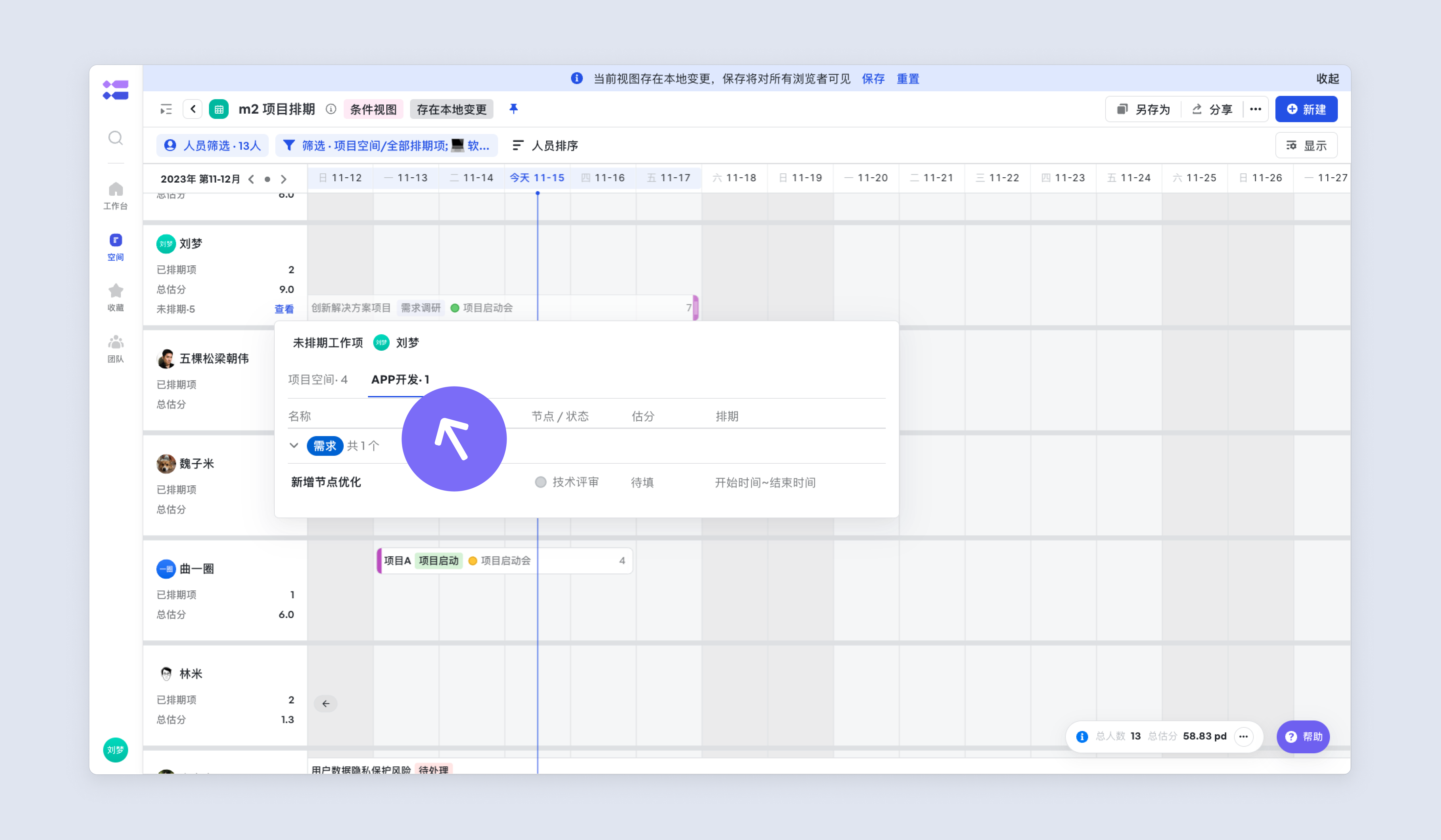Click 存在本地变更 tag
The width and height of the screenshot is (1441, 840).
[452, 109]
